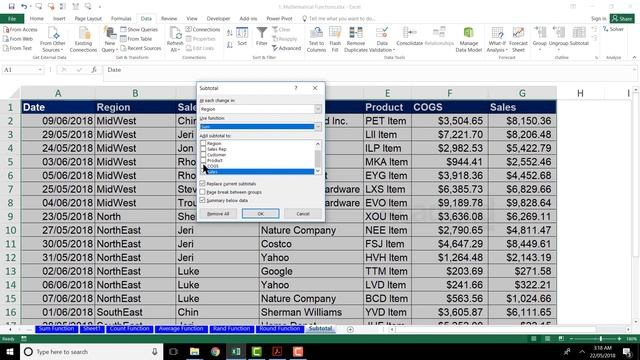Open the Use function Sum dropdown

[x=318, y=127]
